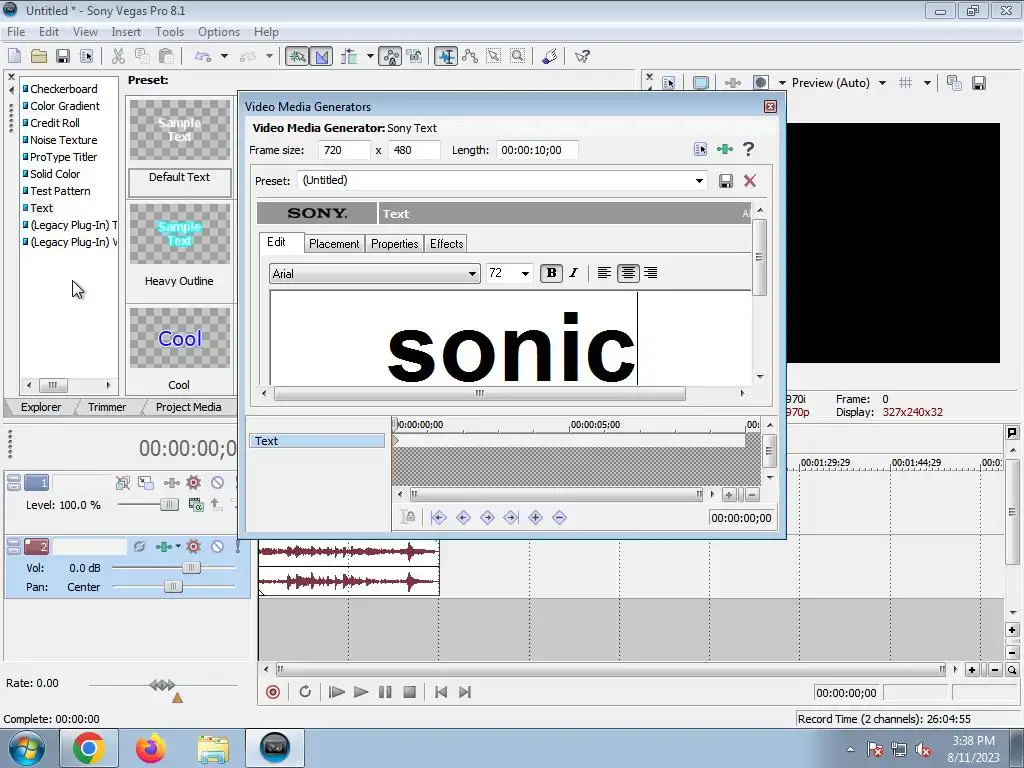Switch to the Properties tab
Image resolution: width=1024 pixels, height=768 pixels.
coord(394,244)
